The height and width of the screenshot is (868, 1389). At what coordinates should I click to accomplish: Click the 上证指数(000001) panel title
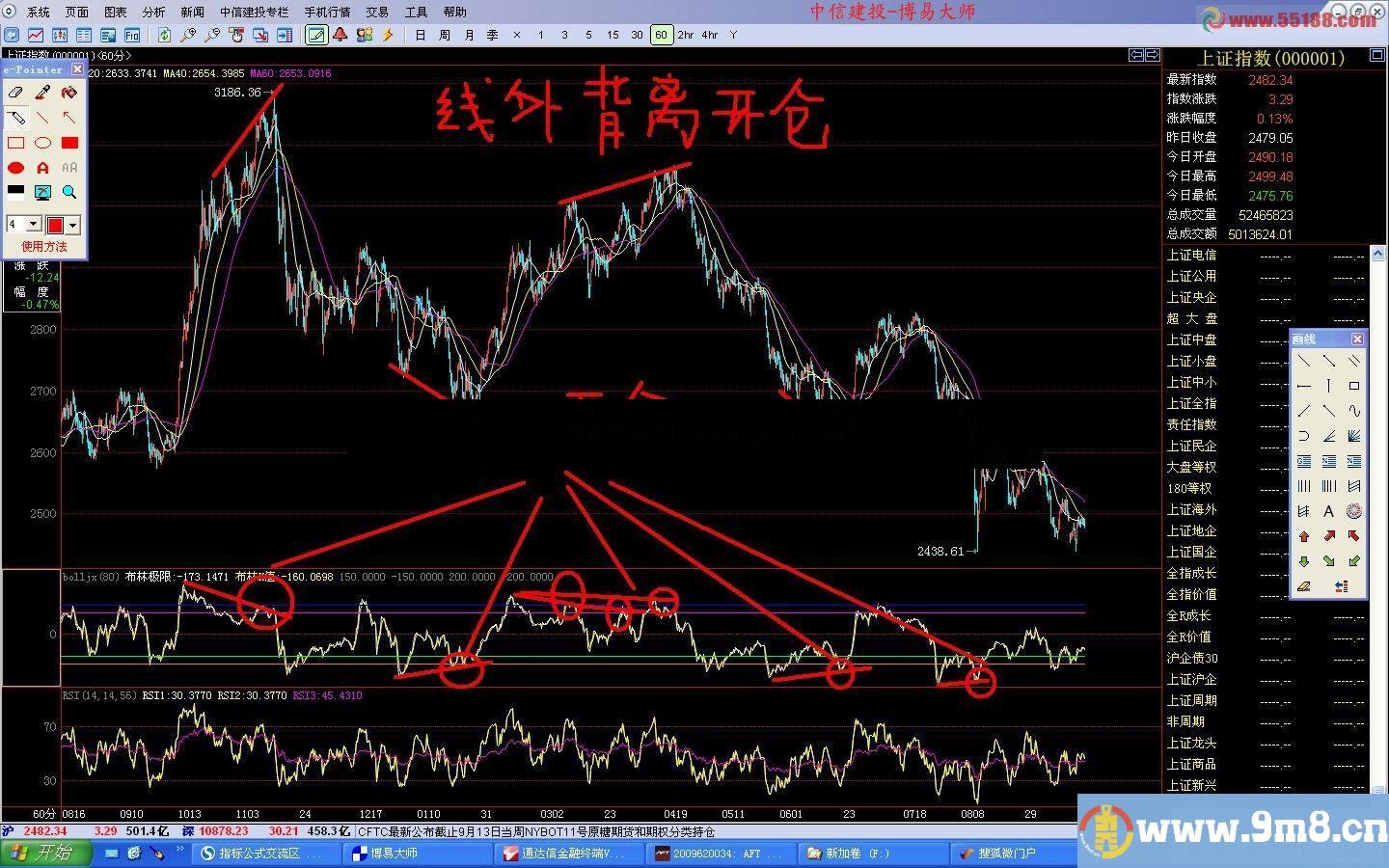(1270, 58)
